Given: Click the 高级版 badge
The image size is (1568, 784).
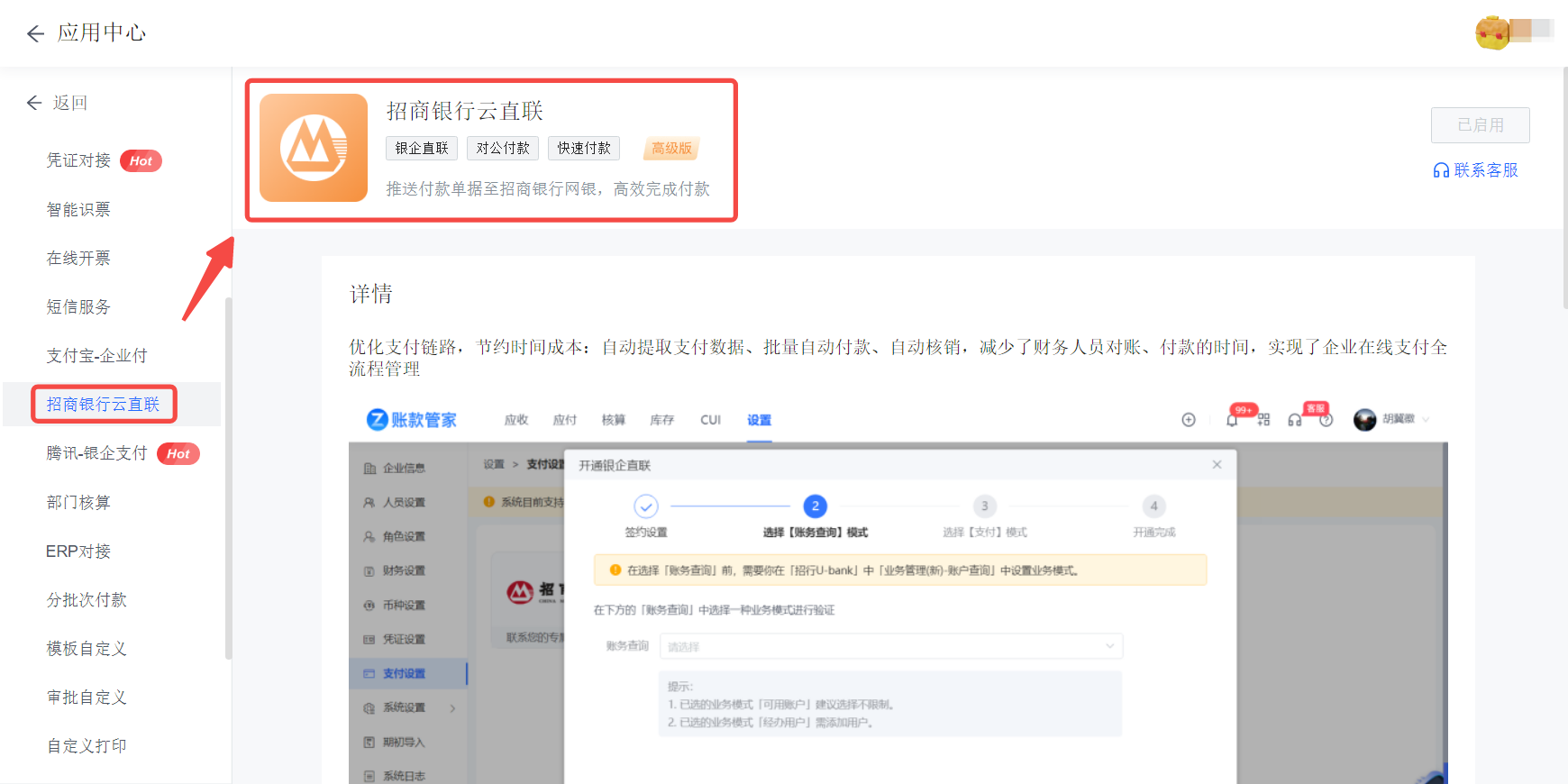Looking at the screenshot, I should coord(671,148).
